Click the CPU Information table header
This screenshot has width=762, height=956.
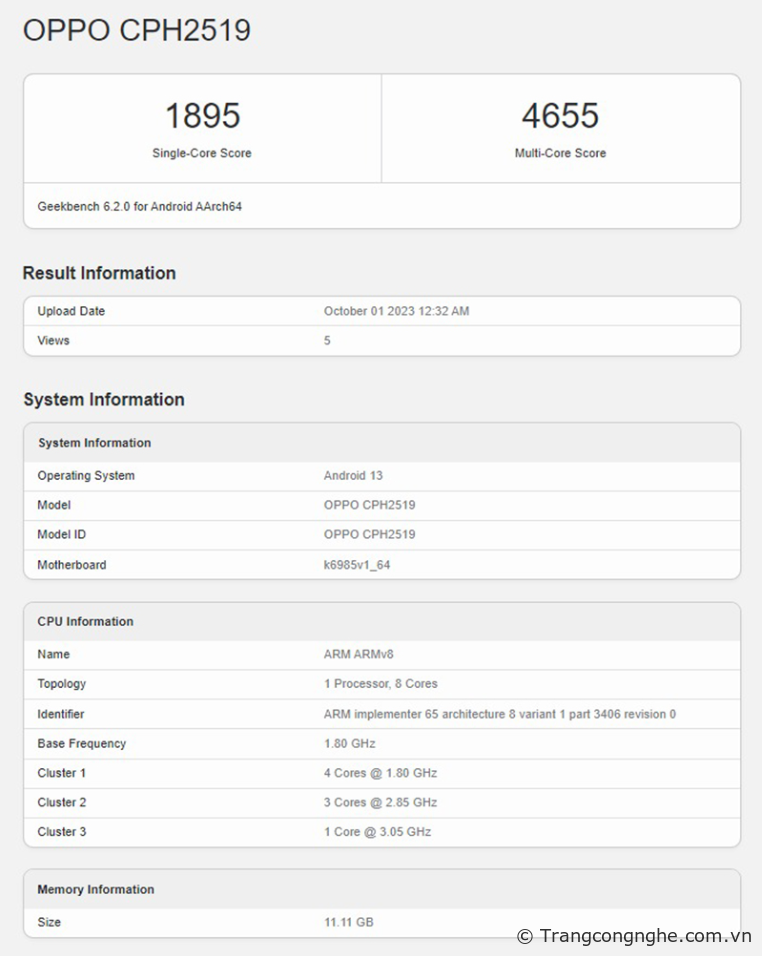[85, 622]
